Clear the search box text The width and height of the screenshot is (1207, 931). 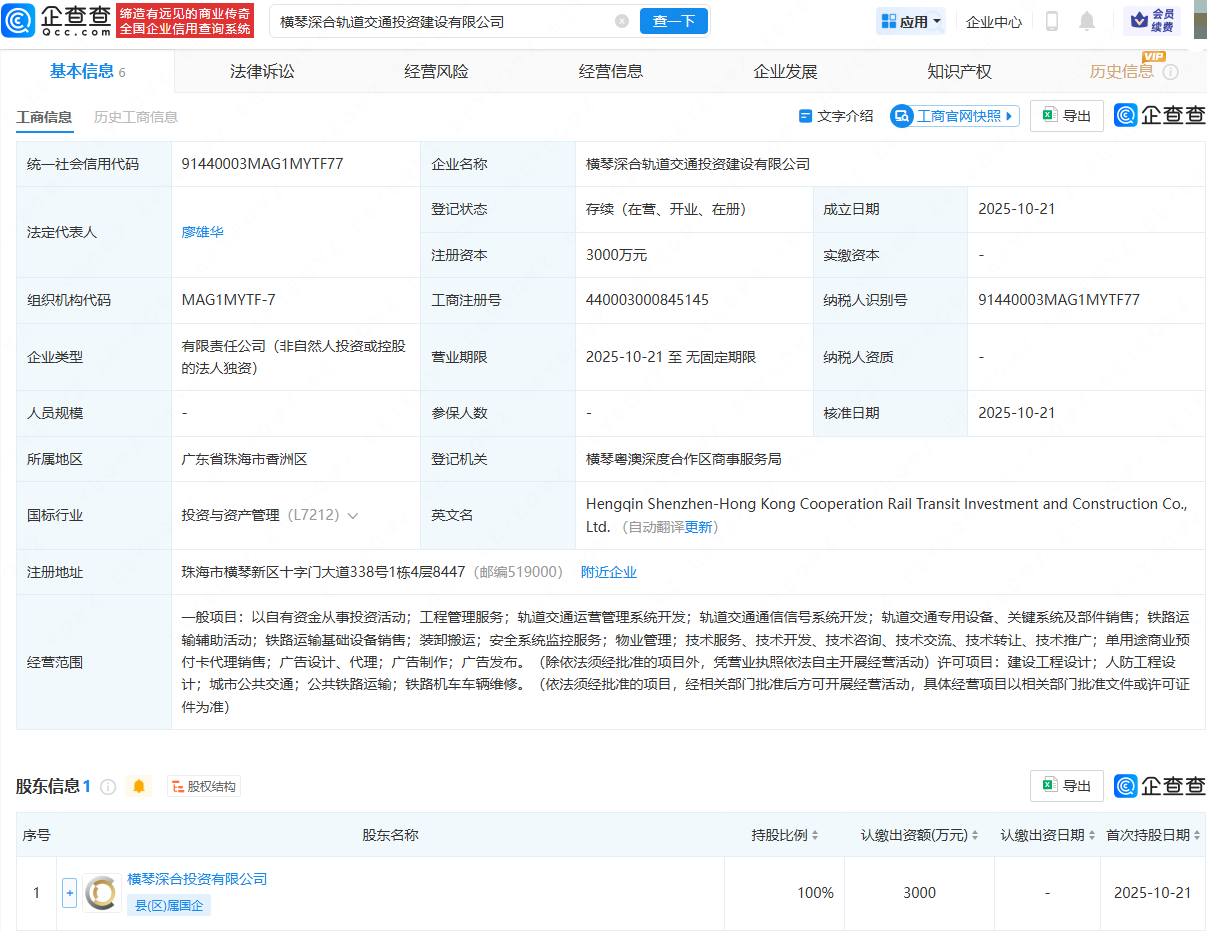coord(622,21)
